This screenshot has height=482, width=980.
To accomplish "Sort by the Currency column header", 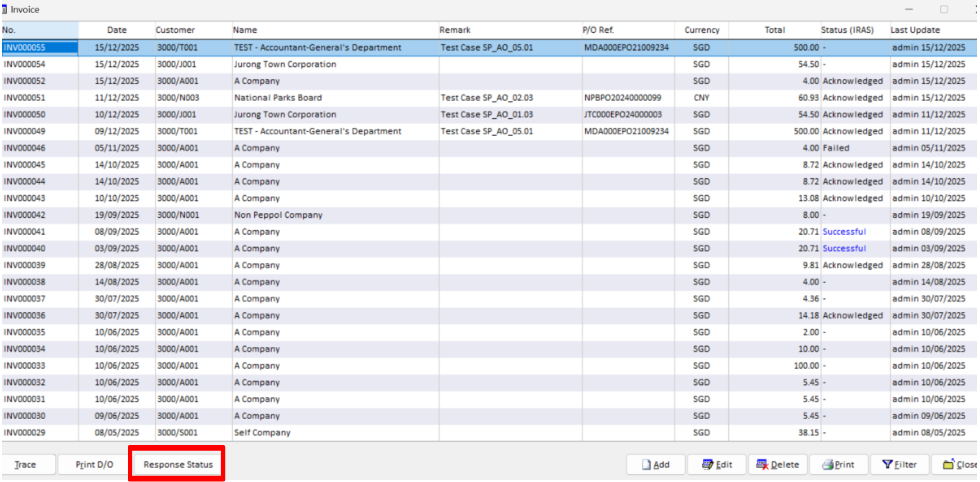I will click(x=702, y=30).
